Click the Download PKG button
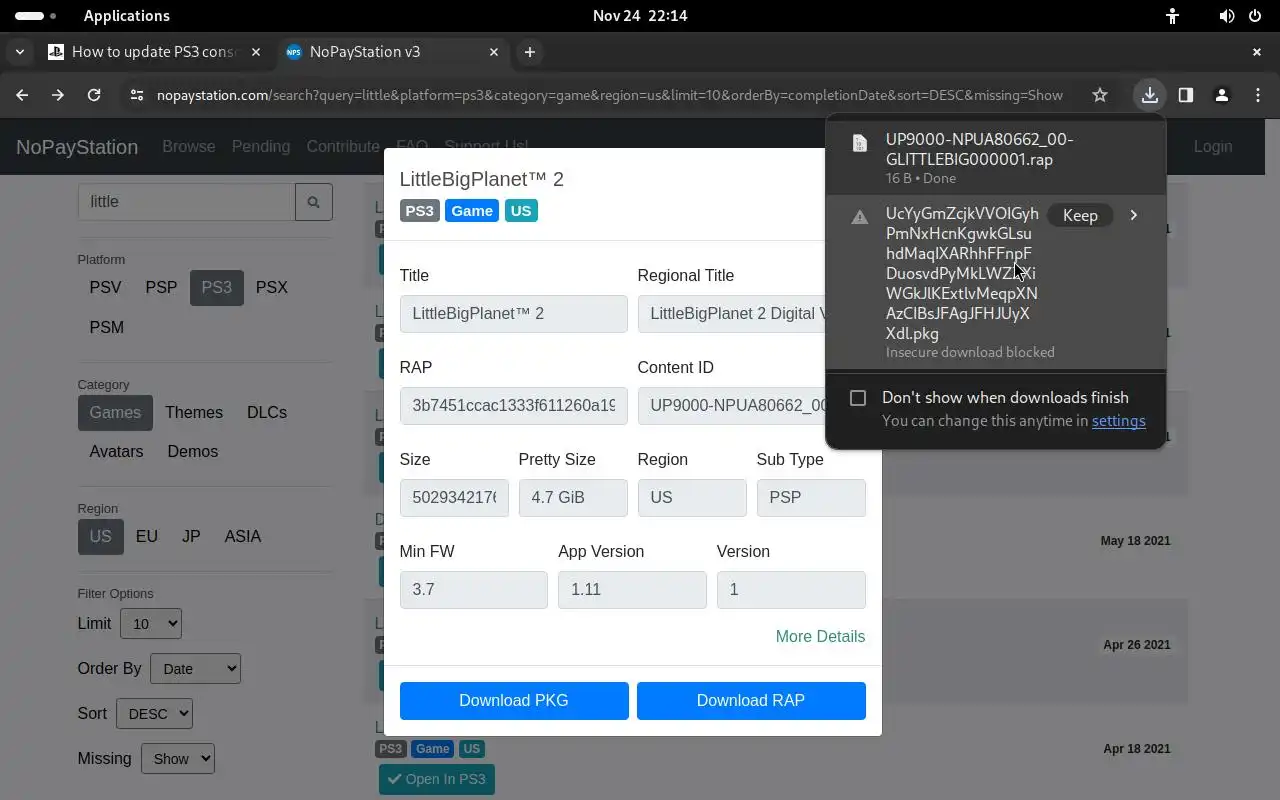 point(514,701)
